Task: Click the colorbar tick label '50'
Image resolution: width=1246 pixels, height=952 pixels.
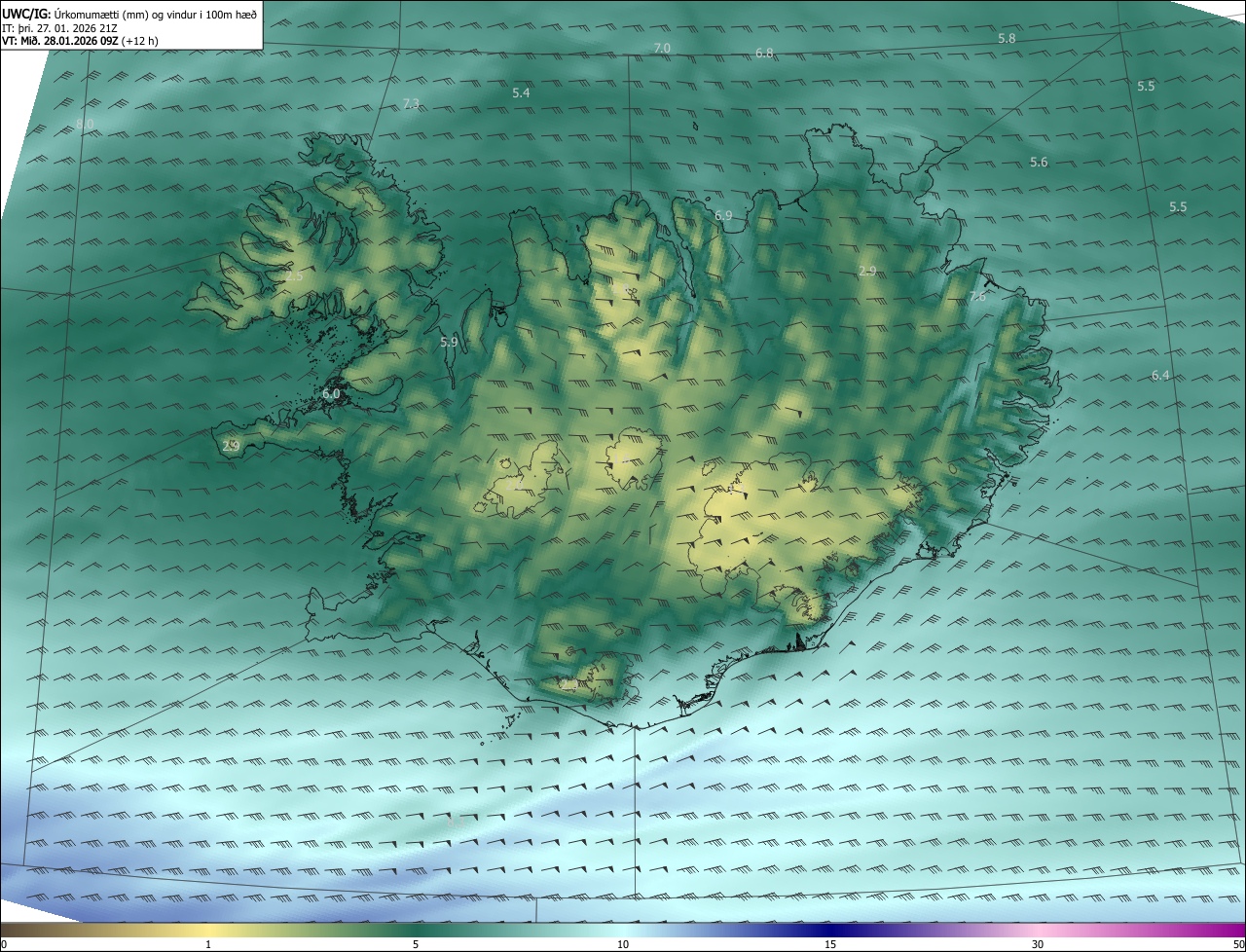Action: (1238, 944)
